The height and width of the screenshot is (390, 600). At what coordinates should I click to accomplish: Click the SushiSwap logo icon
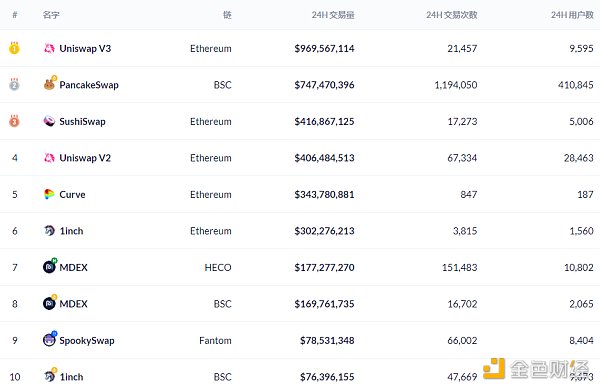[49, 121]
